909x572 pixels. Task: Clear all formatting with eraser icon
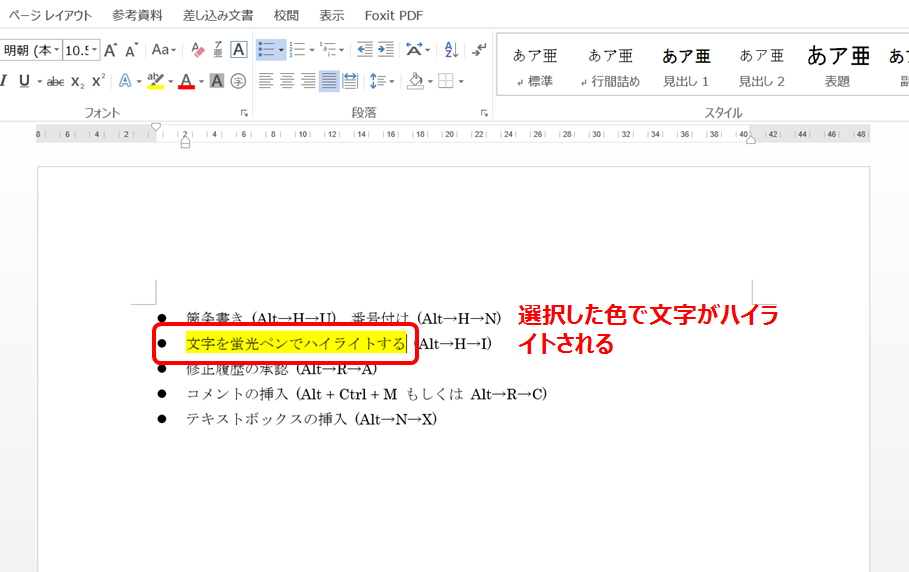tap(197, 50)
